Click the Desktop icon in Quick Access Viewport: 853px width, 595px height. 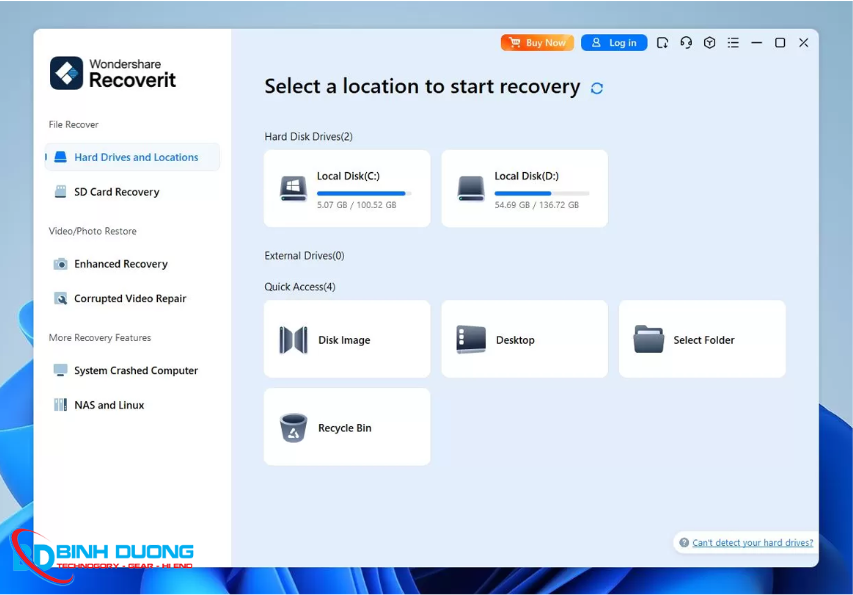[471, 339]
